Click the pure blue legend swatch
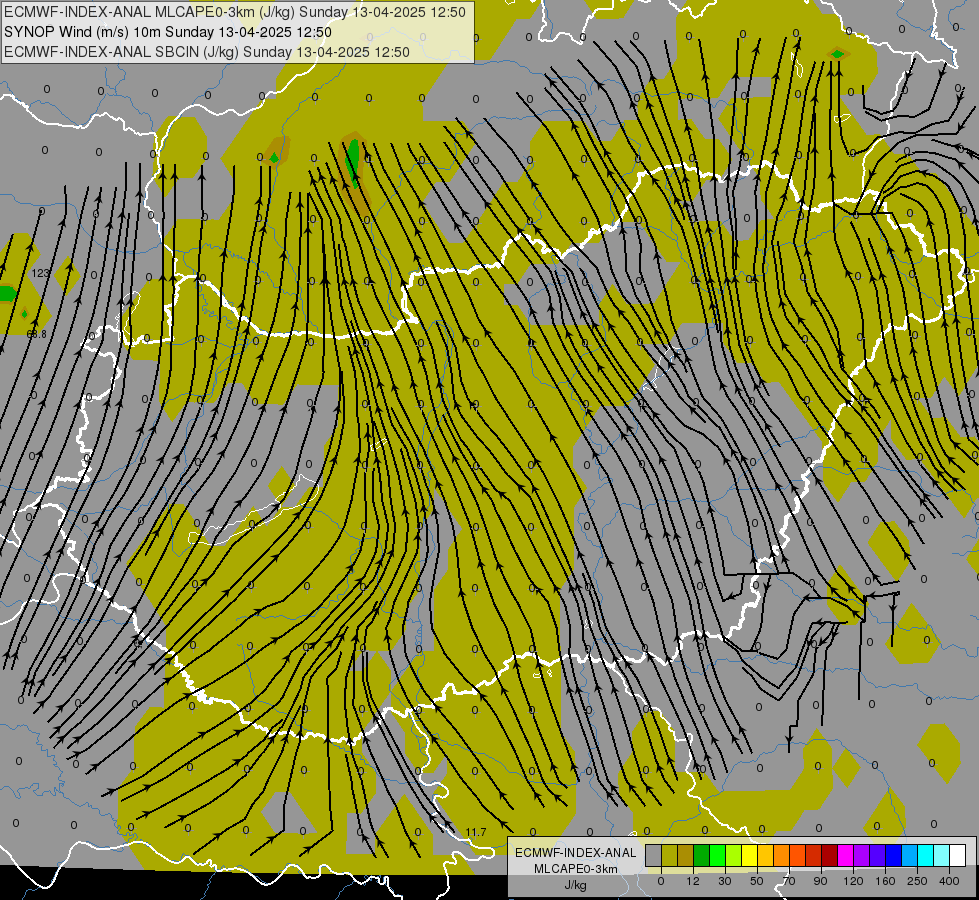 (x=894, y=855)
